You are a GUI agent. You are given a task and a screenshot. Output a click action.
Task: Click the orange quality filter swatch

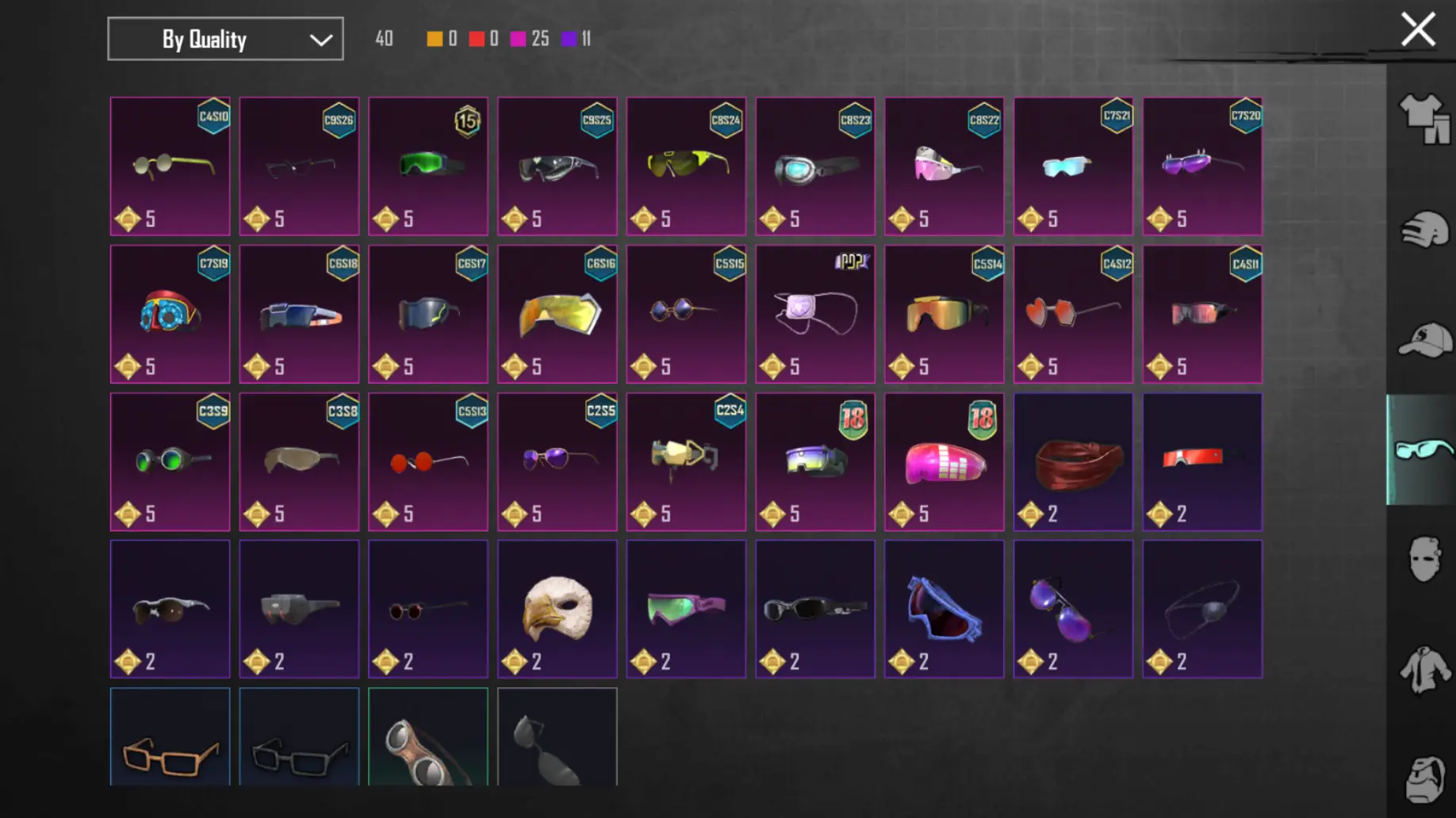click(435, 39)
